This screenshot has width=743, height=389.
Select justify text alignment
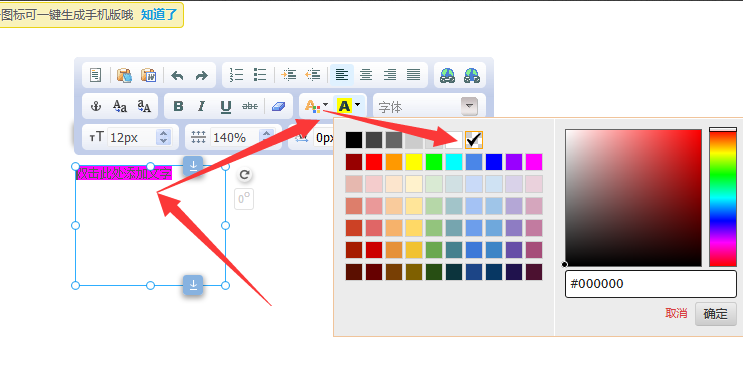(x=414, y=75)
